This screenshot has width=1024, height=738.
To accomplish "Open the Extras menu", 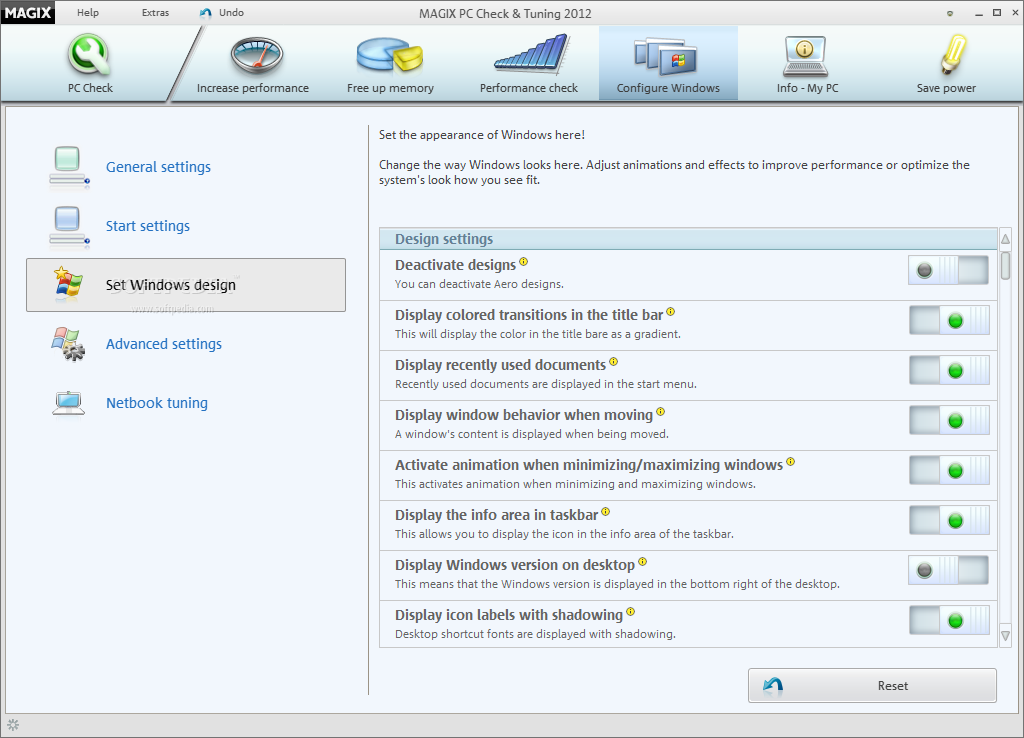I will pyautogui.click(x=155, y=12).
